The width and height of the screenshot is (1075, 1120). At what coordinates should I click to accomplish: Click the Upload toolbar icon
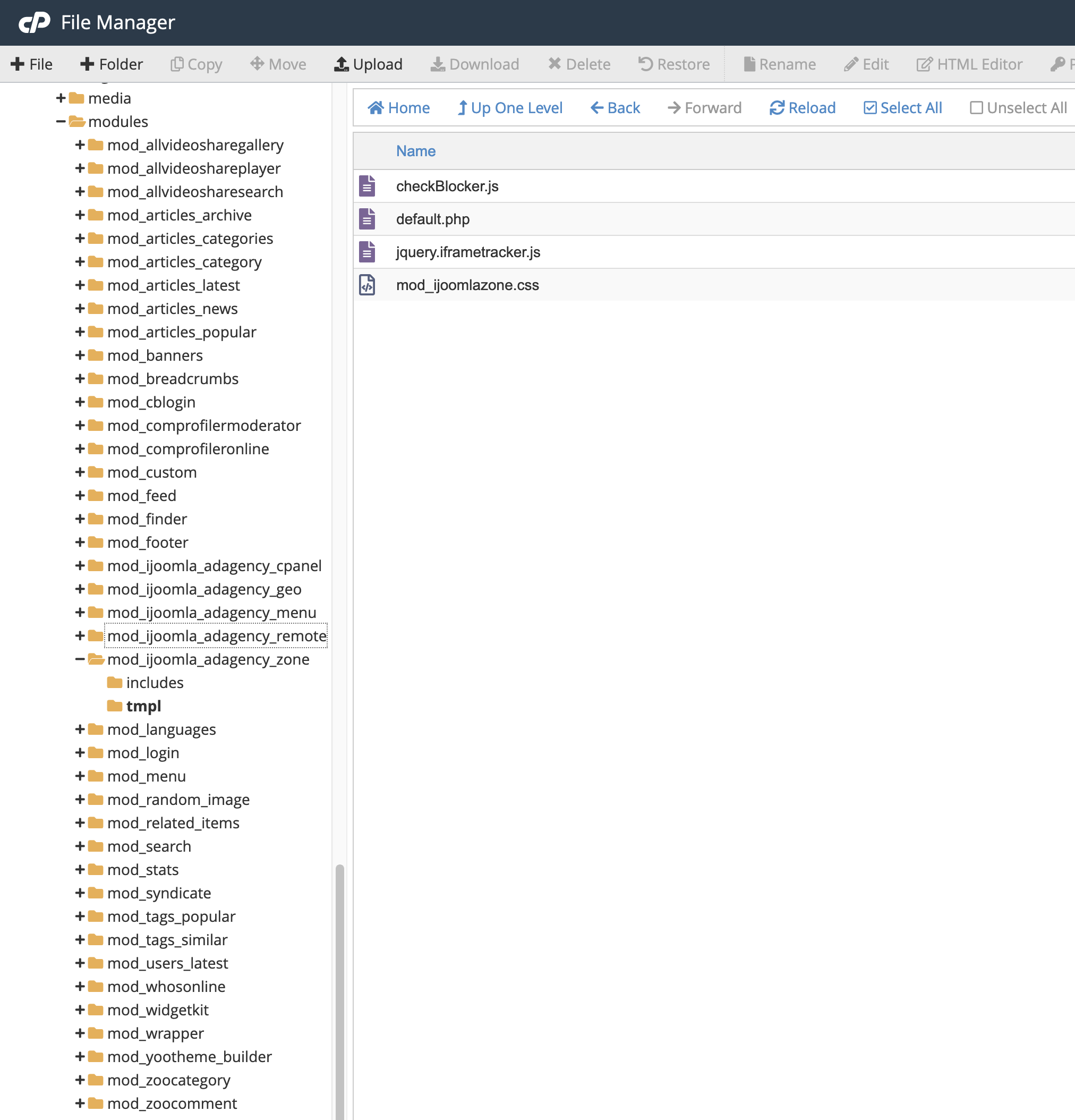click(x=341, y=64)
